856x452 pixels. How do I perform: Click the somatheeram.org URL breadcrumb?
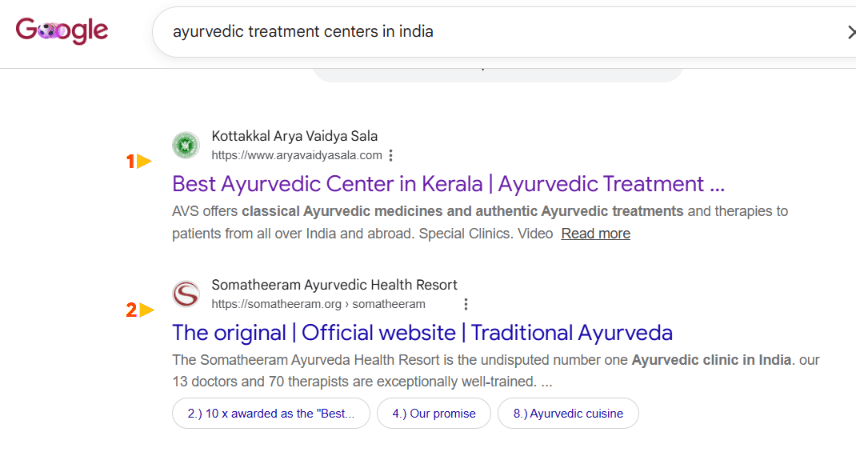click(x=318, y=304)
